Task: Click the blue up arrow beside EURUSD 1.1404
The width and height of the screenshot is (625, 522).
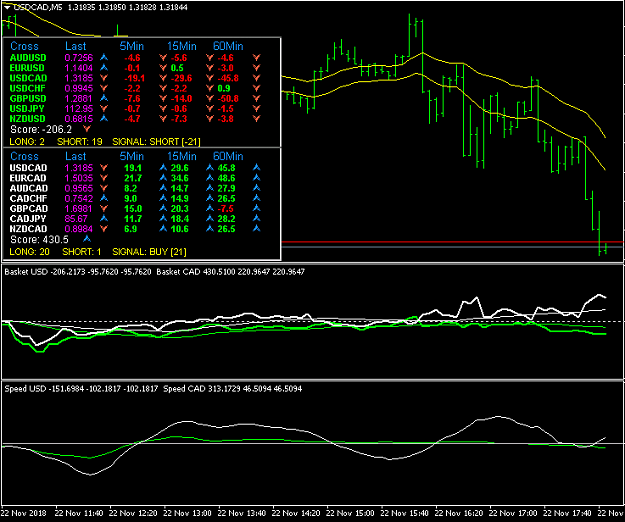Action: click(x=104, y=68)
